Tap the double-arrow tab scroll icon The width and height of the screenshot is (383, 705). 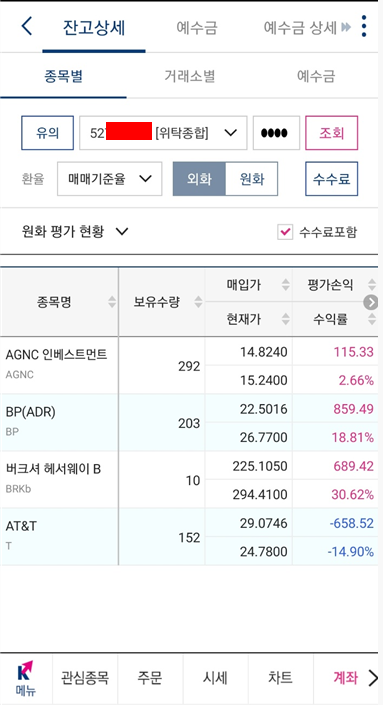coord(346,28)
